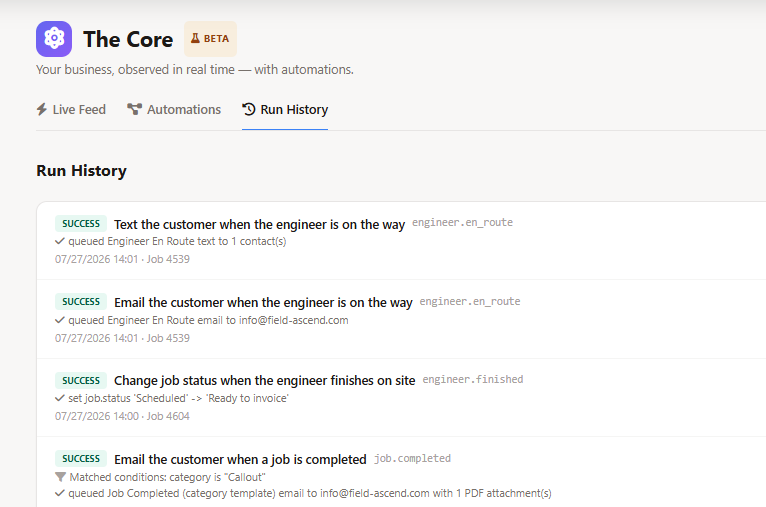Click the Automations workflow nodes icon
Screen dimensions: 766x507
134,109
